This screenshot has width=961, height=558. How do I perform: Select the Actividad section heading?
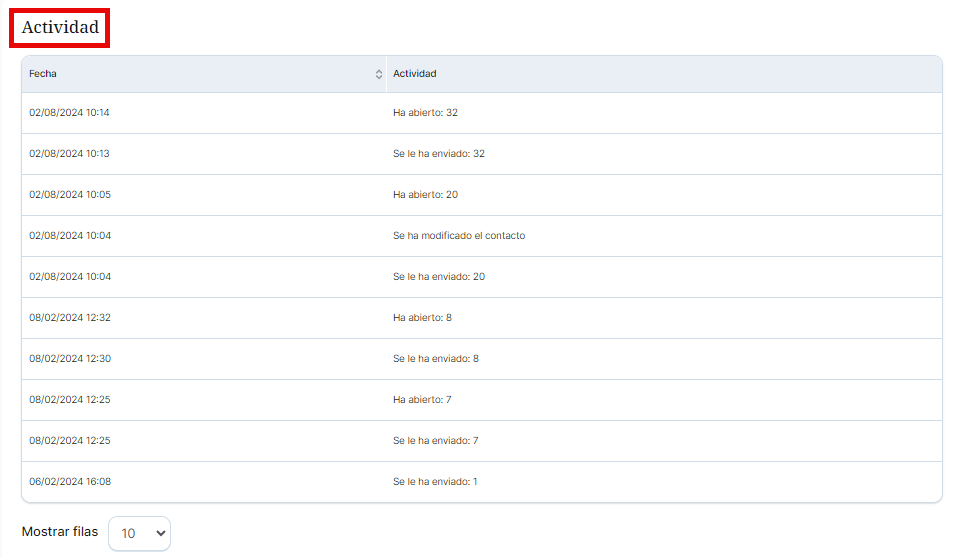pos(60,28)
